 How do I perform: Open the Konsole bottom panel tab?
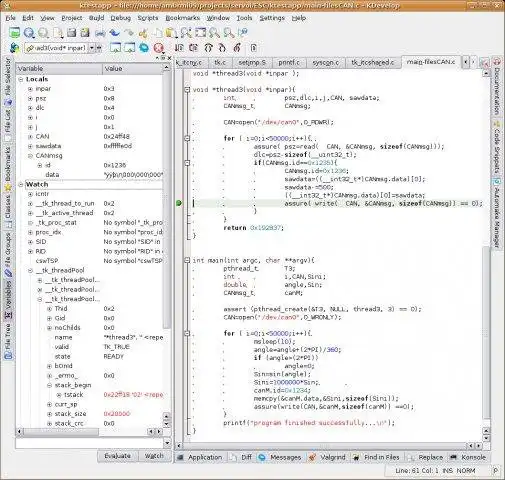pos(468,457)
